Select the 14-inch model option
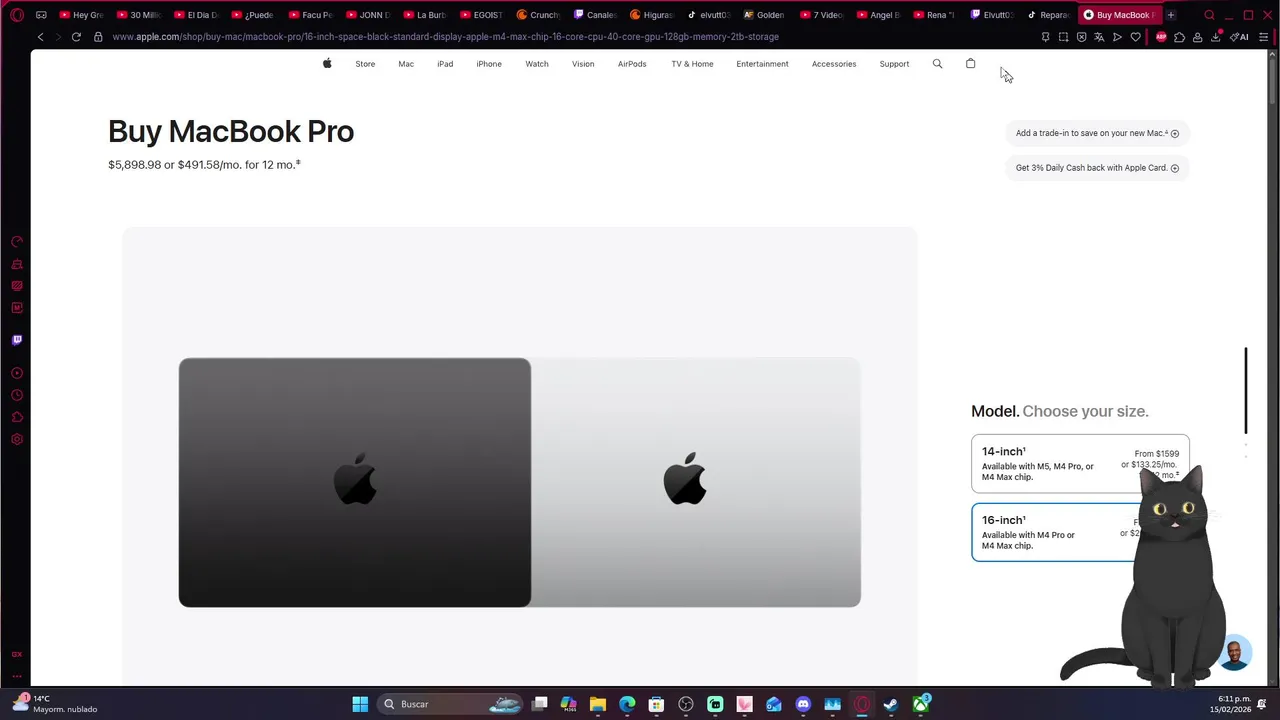Image resolution: width=1280 pixels, height=720 pixels. (x=1080, y=464)
